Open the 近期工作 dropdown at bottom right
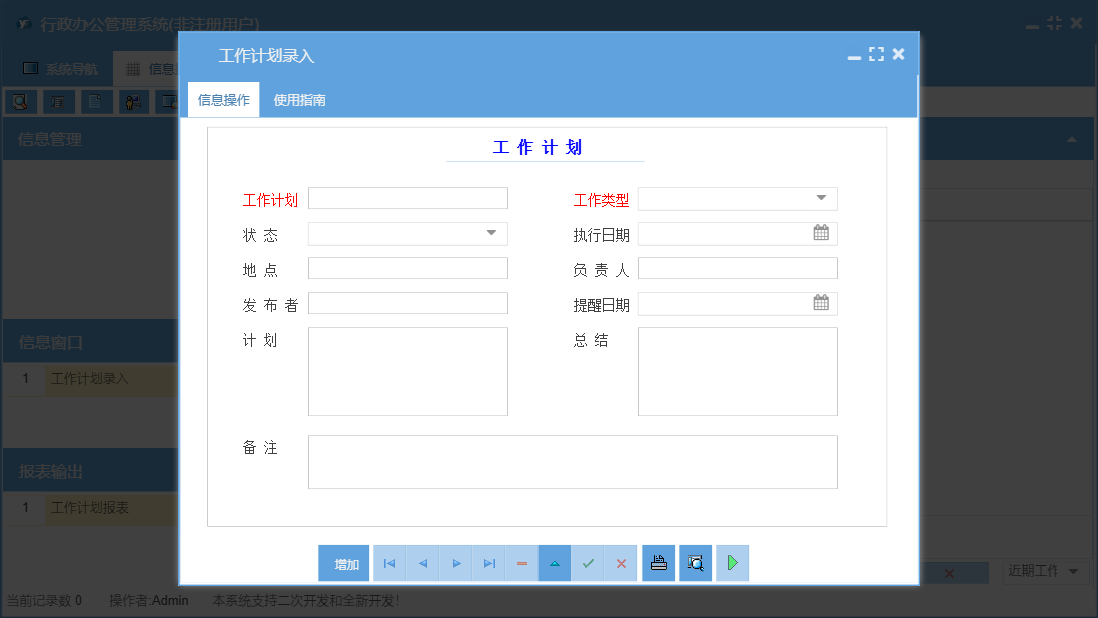The image size is (1098, 618). click(x=1045, y=571)
